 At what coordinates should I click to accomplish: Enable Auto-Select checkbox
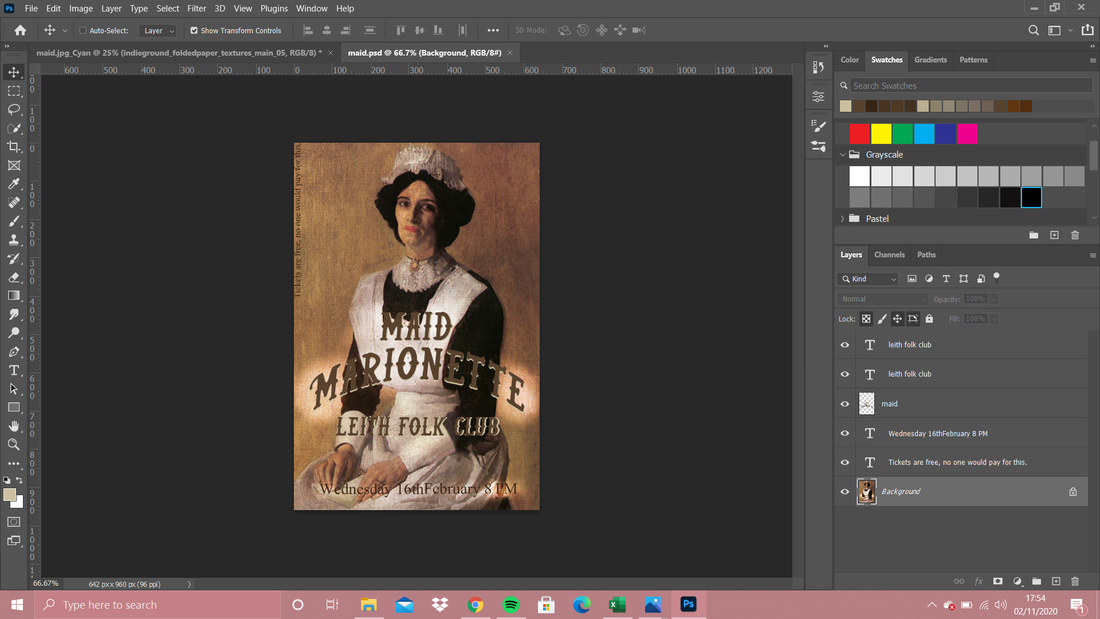(83, 31)
